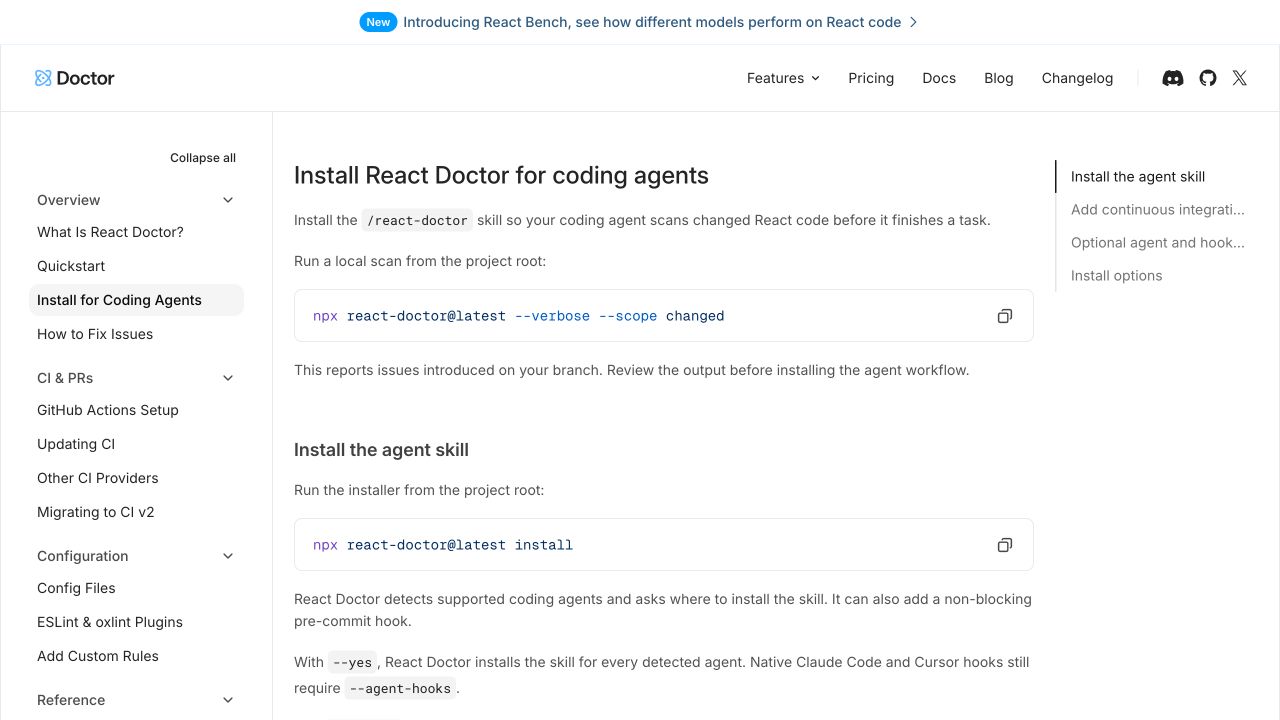
Task: Jump to Install the agent skill section
Action: 1138,177
